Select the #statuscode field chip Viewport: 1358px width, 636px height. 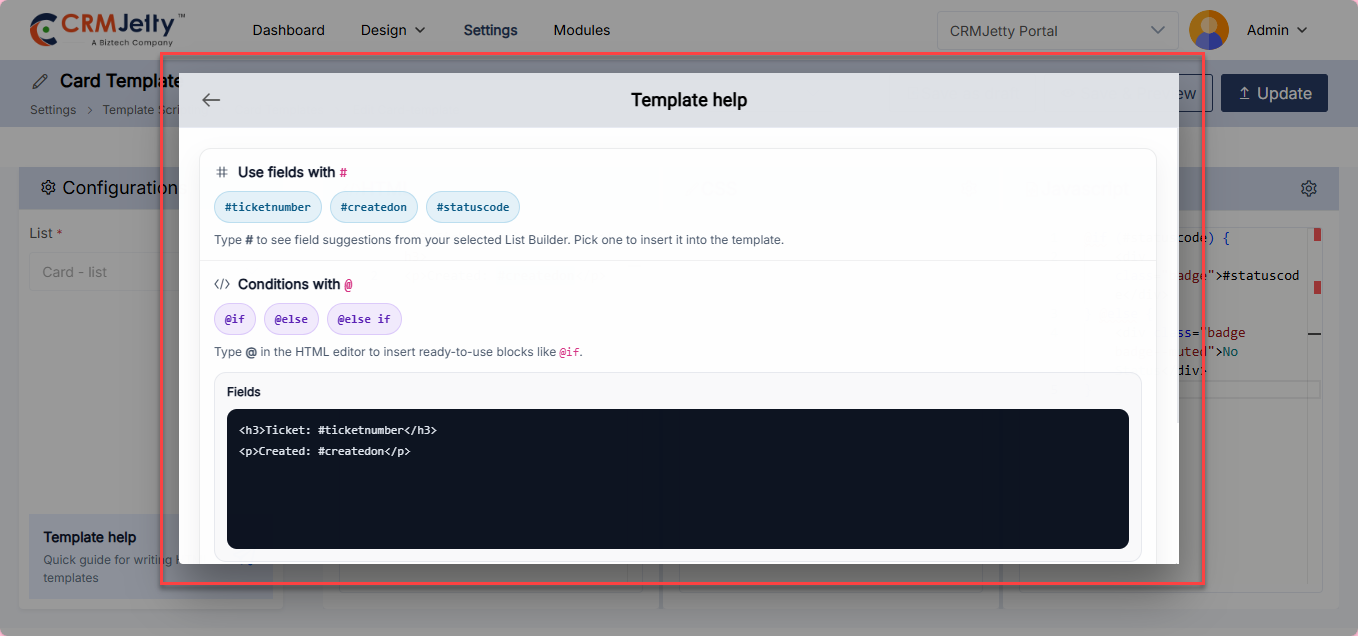coord(472,207)
